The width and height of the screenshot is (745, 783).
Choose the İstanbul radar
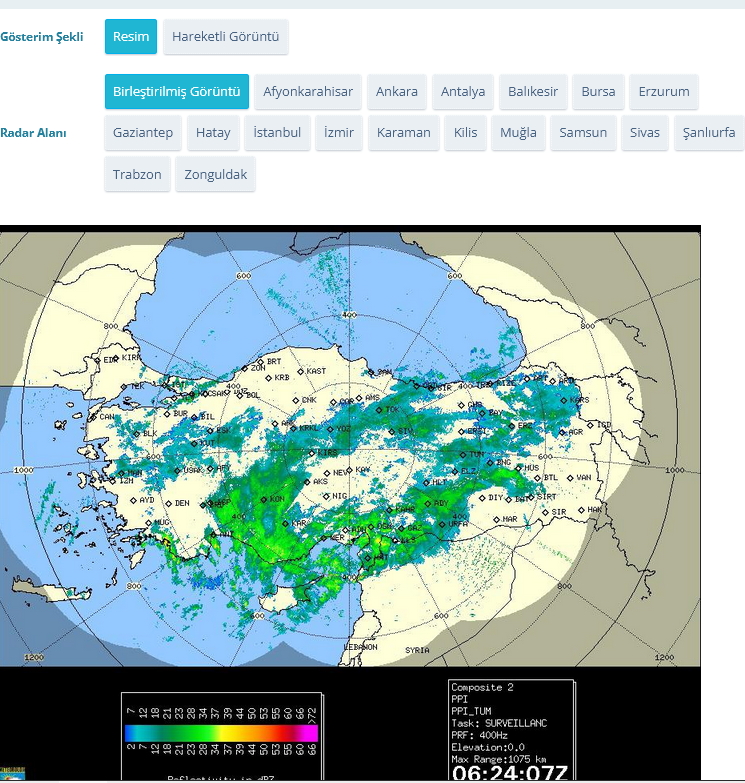click(277, 132)
